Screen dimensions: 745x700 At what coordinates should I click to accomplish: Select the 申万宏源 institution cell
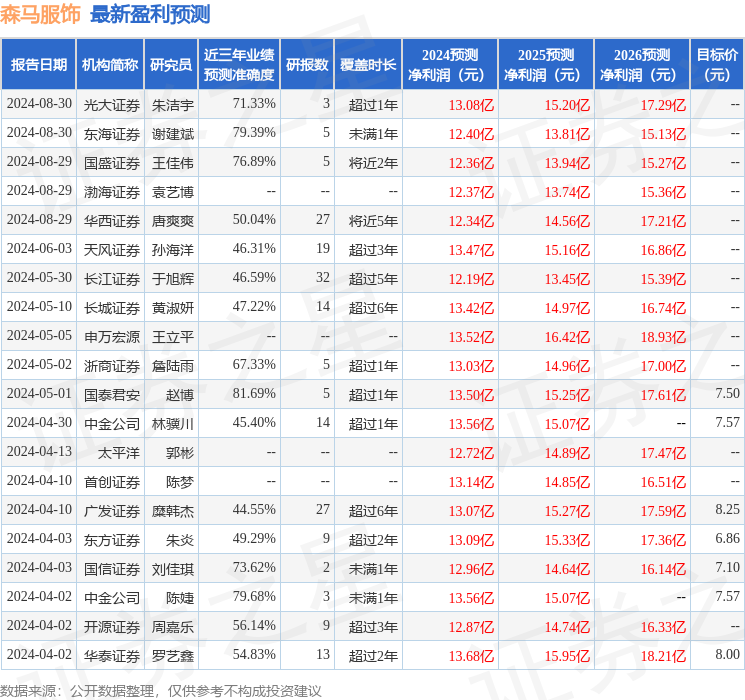pos(112,337)
